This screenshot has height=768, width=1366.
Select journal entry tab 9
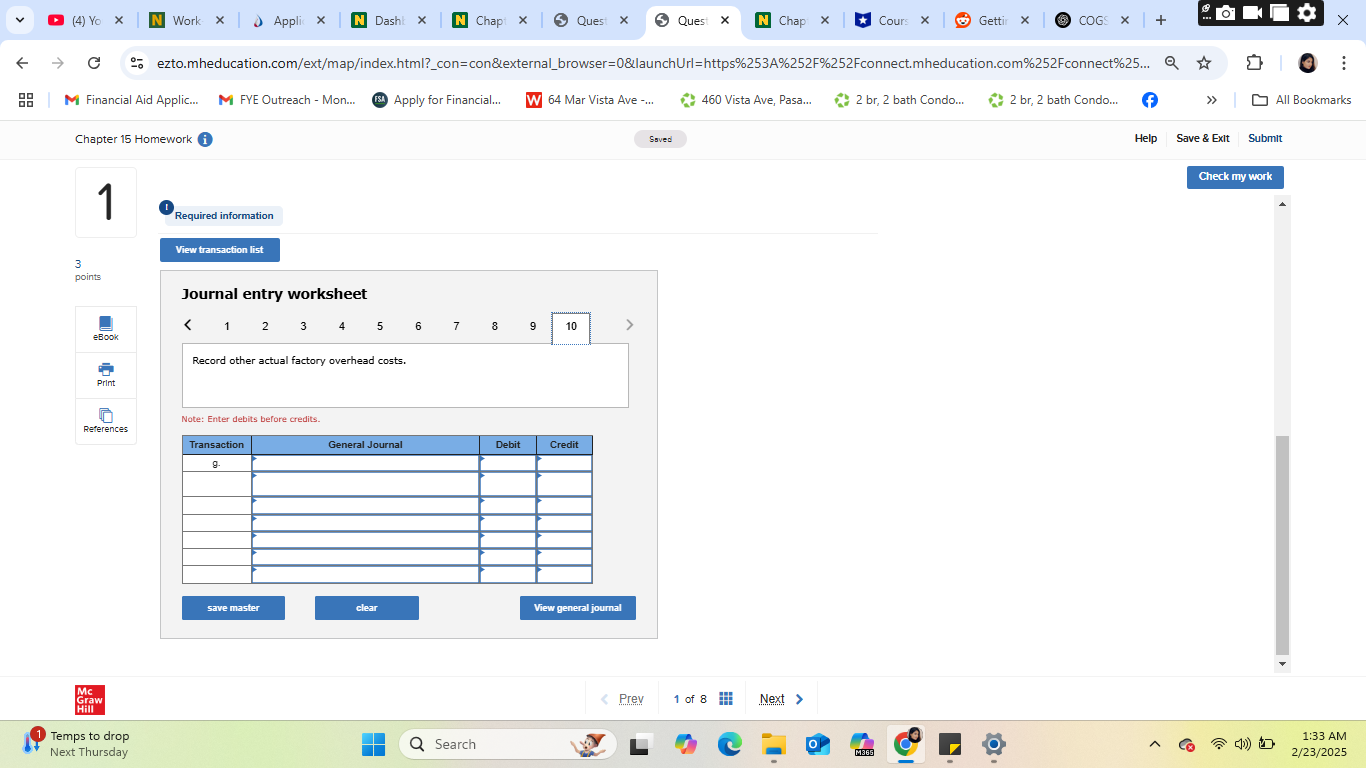tap(533, 326)
